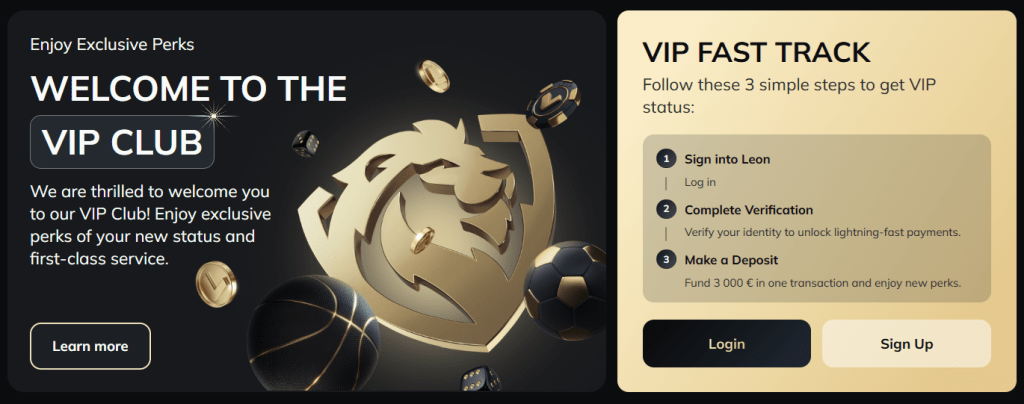Click the dark Login button
The width and height of the screenshot is (1024, 404).
pyautogui.click(x=726, y=343)
